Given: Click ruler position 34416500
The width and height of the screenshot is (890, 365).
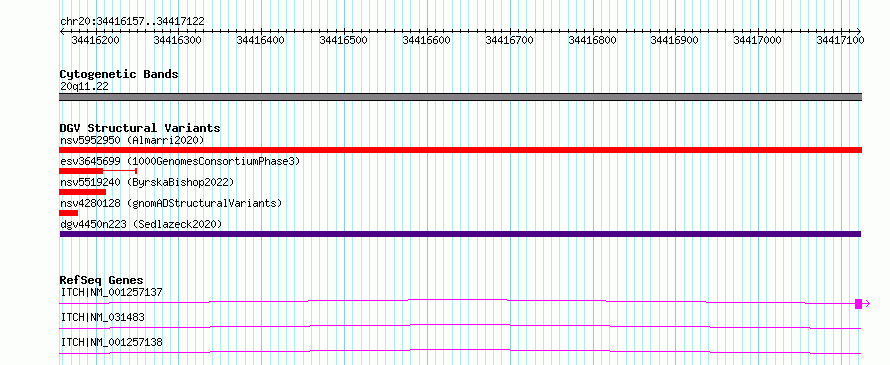Looking at the screenshot, I should (x=344, y=40).
